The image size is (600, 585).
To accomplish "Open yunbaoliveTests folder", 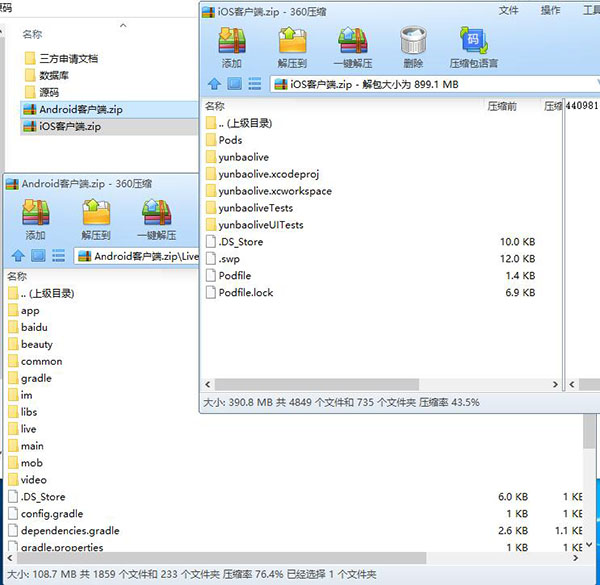I will 249,208.
